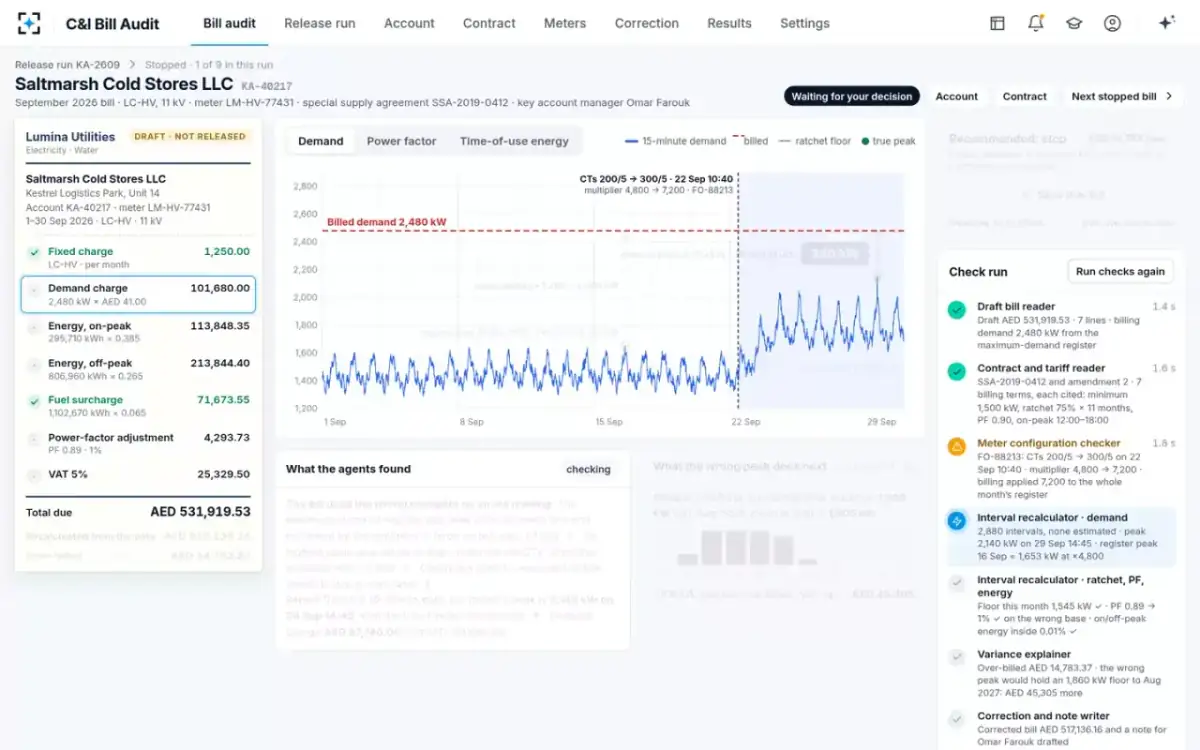
Task: Click the Energy, off-peak status icon
Action: [34, 364]
